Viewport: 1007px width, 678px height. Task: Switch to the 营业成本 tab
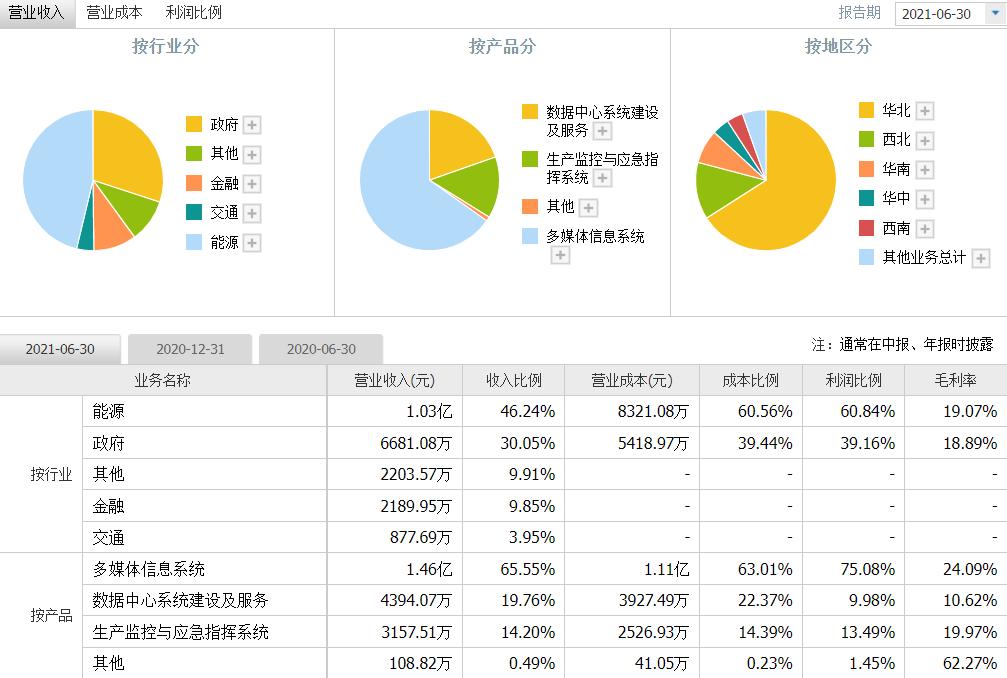tap(114, 13)
